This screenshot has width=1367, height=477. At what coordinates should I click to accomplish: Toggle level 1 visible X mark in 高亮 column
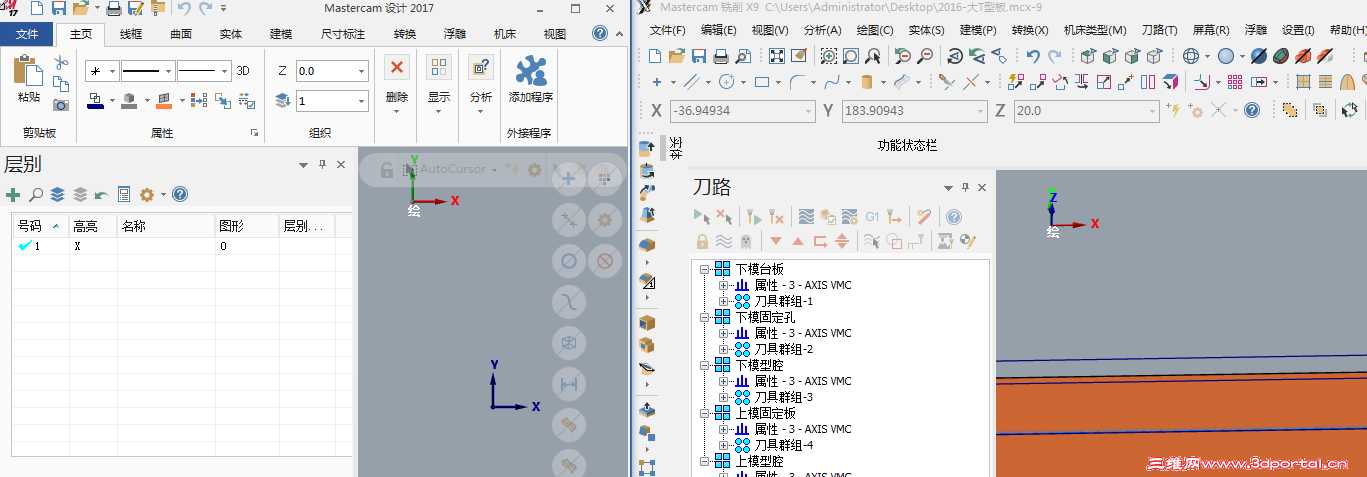coord(77,246)
